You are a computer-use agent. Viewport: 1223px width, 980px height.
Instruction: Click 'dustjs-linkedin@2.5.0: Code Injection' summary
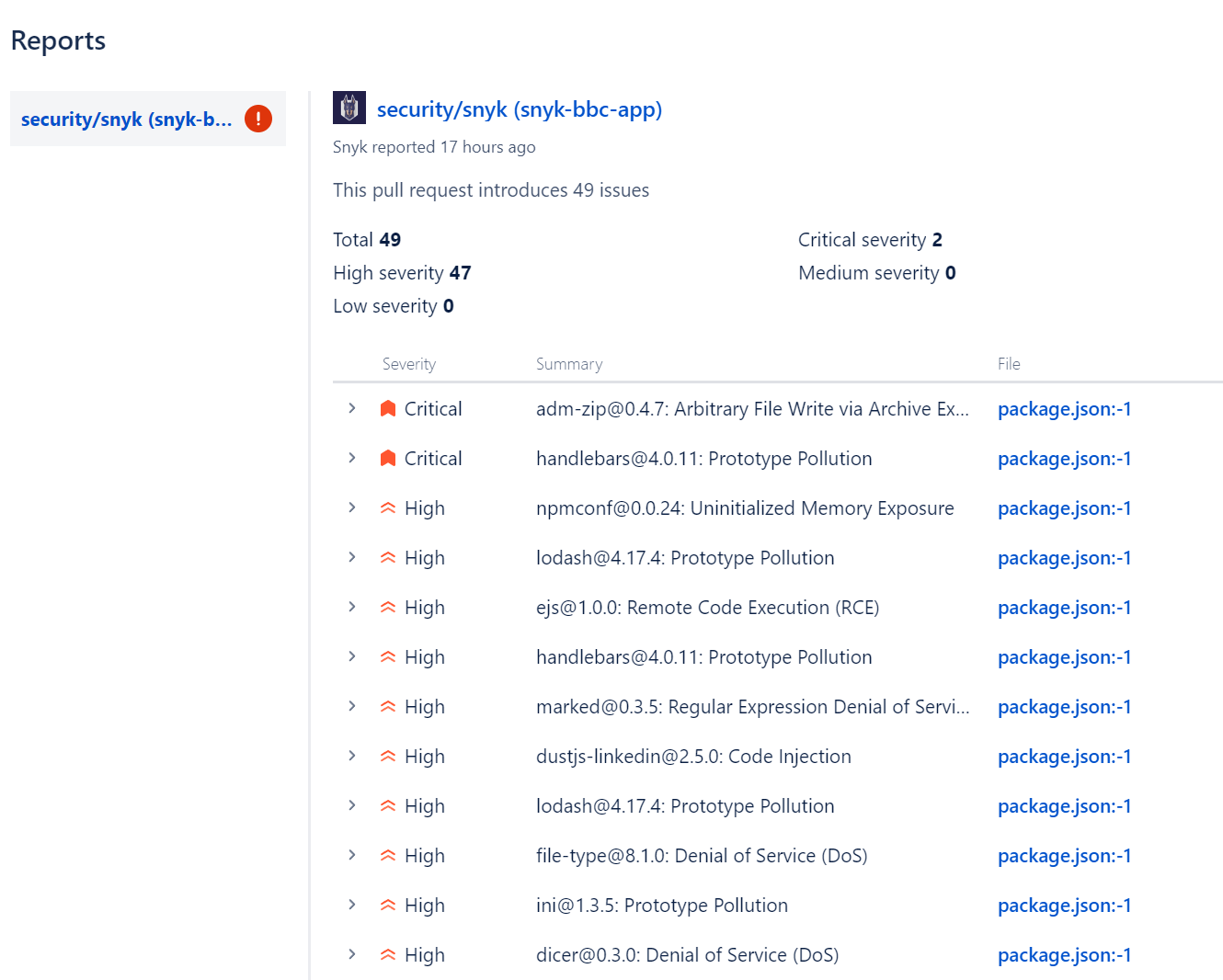pos(693,757)
